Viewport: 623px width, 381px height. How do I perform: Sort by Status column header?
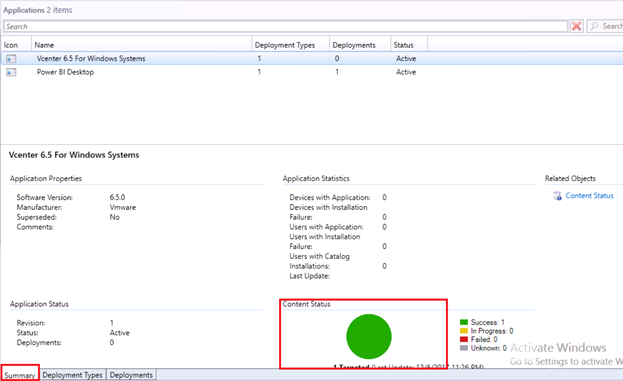[409, 45]
